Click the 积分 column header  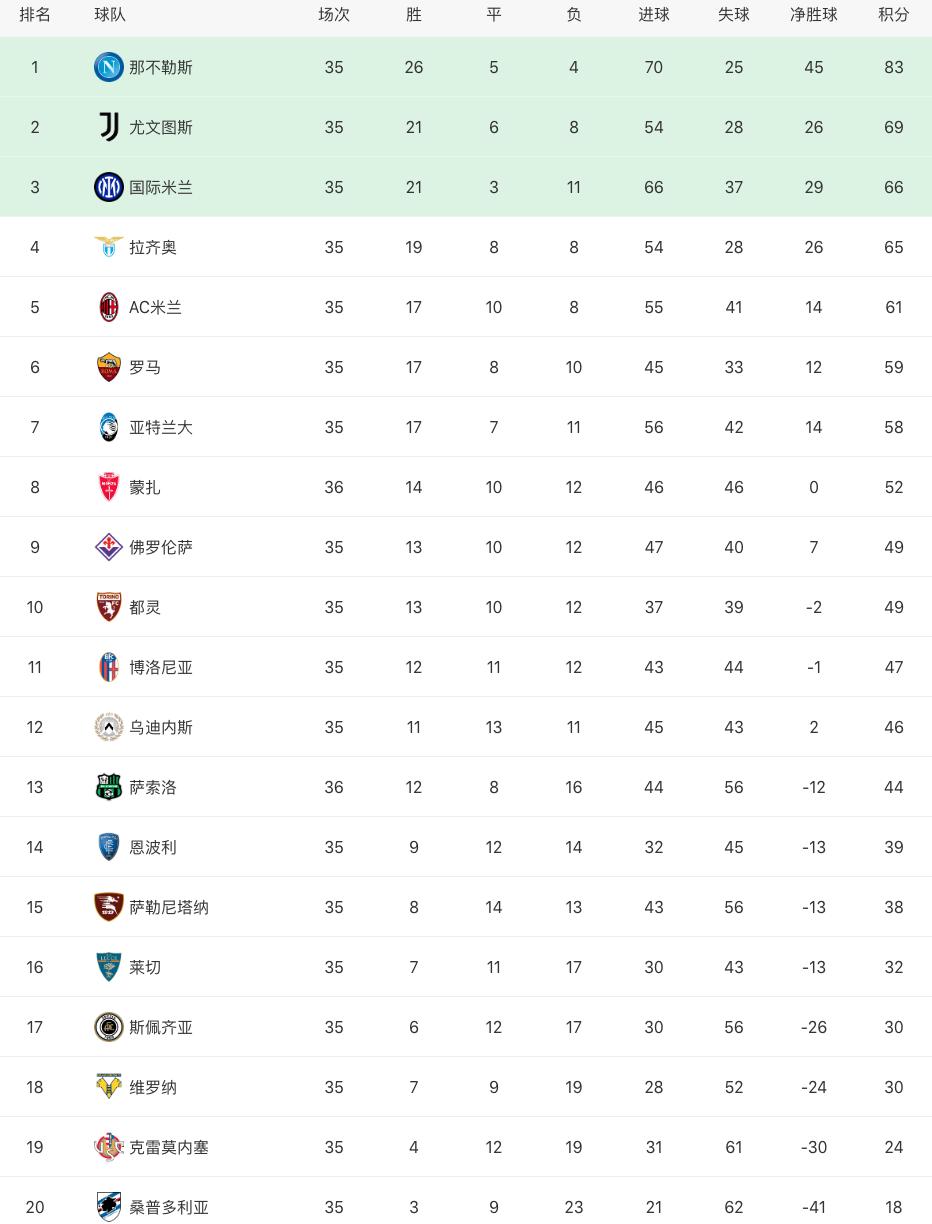[893, 15]
